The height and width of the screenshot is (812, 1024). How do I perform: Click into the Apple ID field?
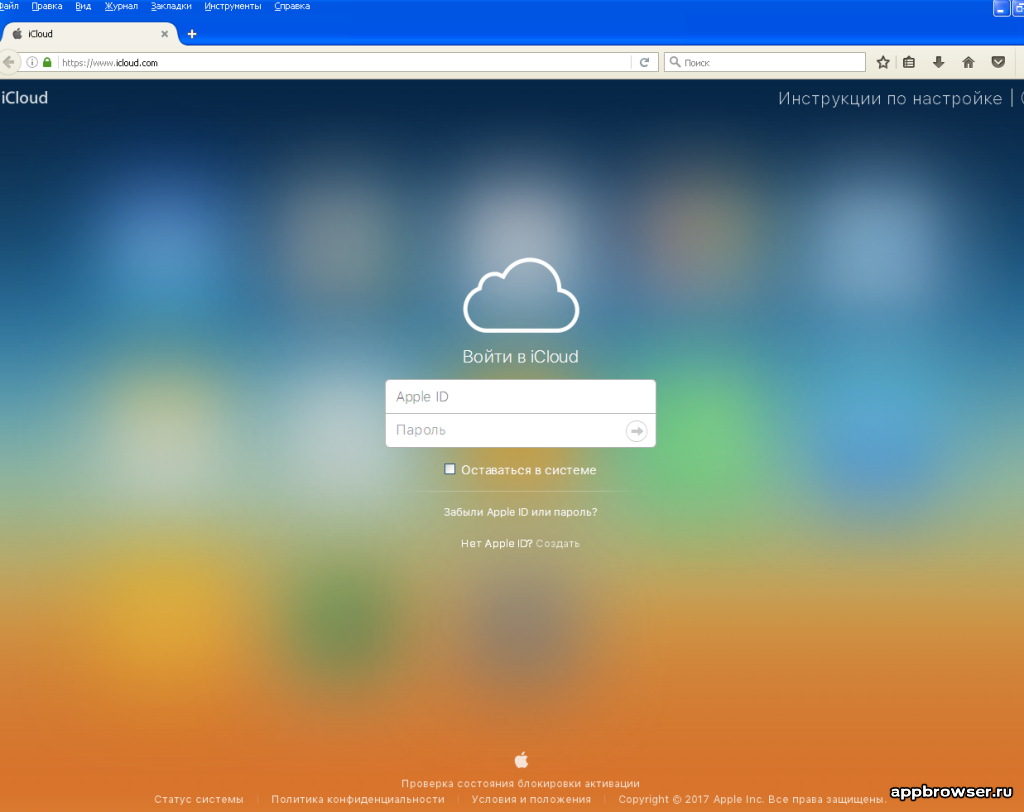(x=520, y=397)
